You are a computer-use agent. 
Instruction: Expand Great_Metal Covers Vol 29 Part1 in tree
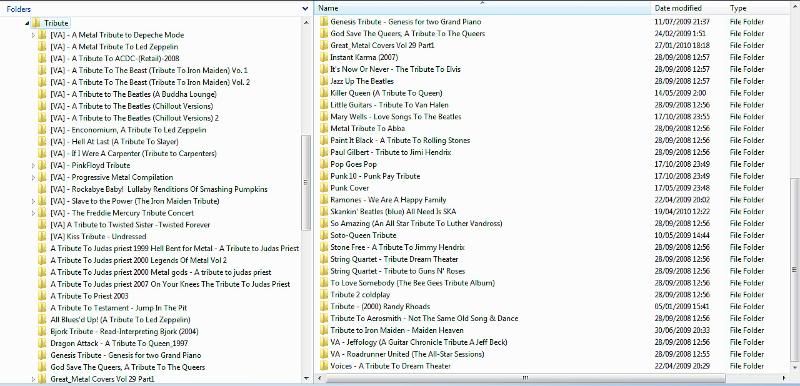(34, 379)
